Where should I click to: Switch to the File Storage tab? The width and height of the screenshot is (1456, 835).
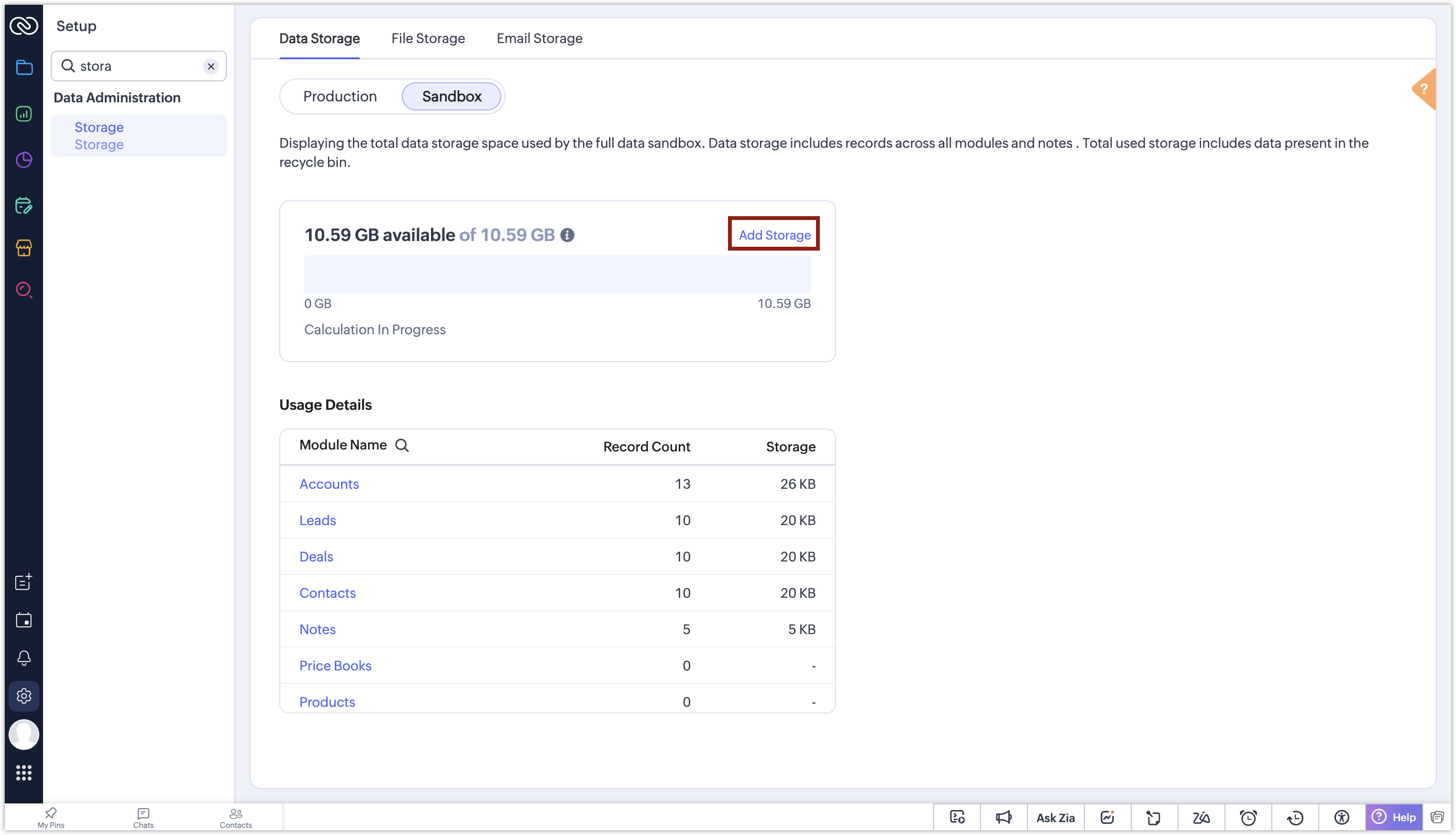click(x=428, y=38)
